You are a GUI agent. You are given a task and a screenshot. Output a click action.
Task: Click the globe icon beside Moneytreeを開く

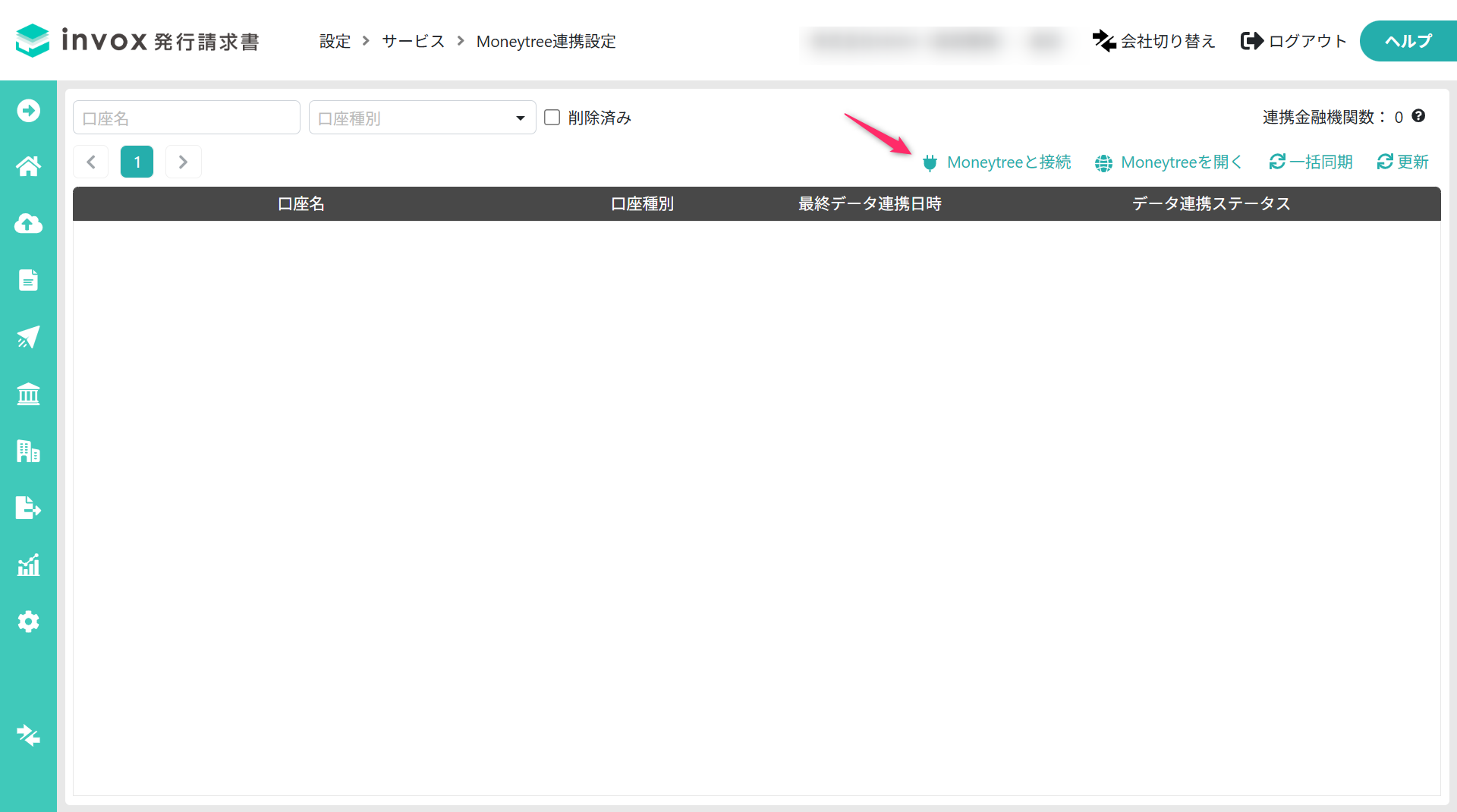click(1103, 162)
